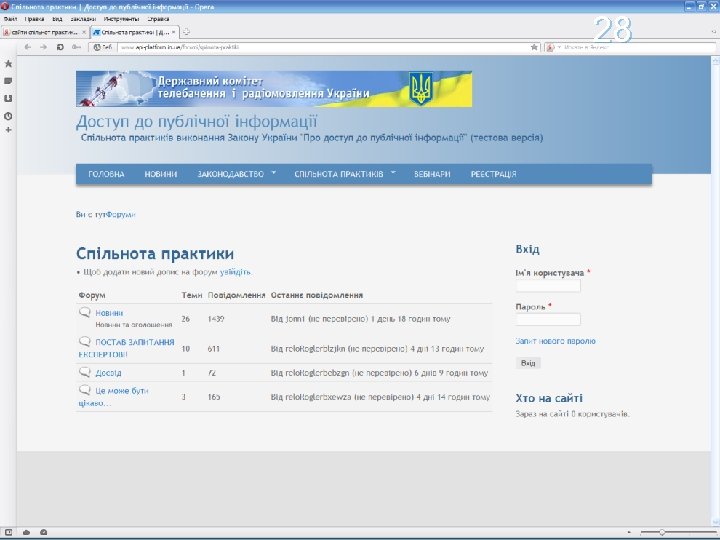Open the Досвід forum link
This screenshot has height=540, width=720.
(108, 372)
